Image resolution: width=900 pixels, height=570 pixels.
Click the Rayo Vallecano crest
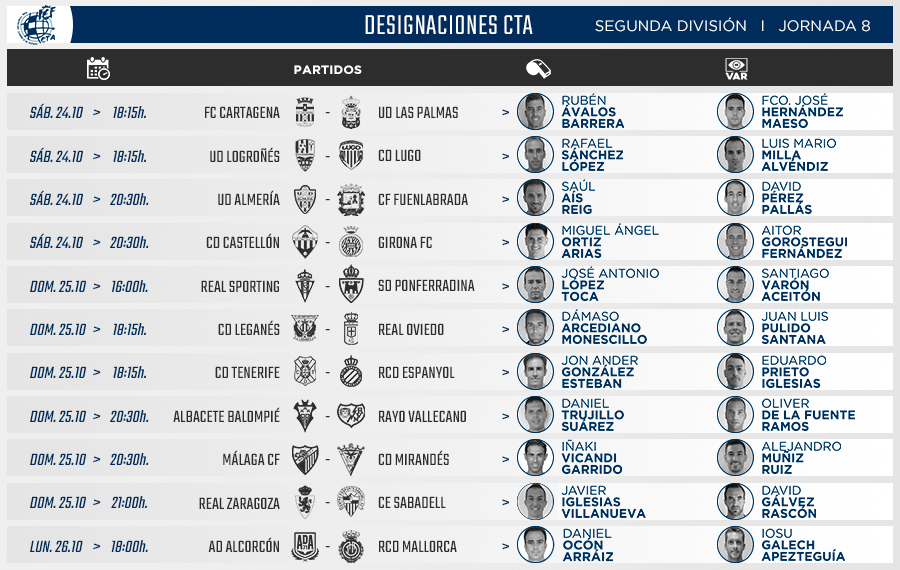(351, 415)
